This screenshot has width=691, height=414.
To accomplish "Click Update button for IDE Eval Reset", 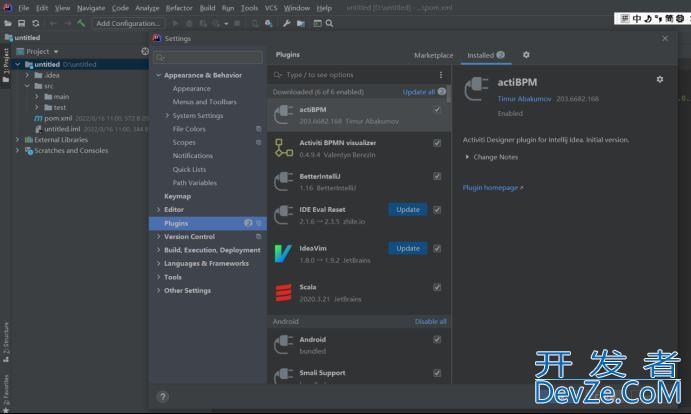I will [x=408, y=210].
